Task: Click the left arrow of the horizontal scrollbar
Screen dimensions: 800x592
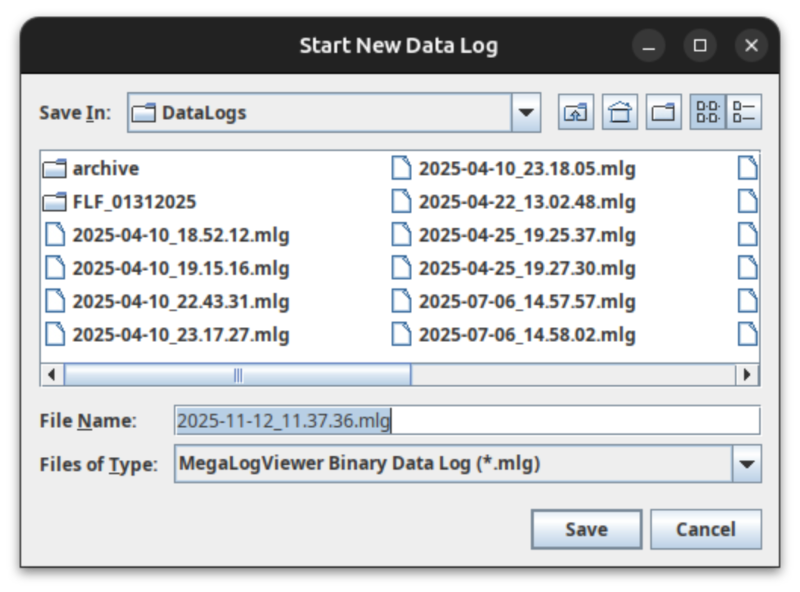Action: point(49,372)
